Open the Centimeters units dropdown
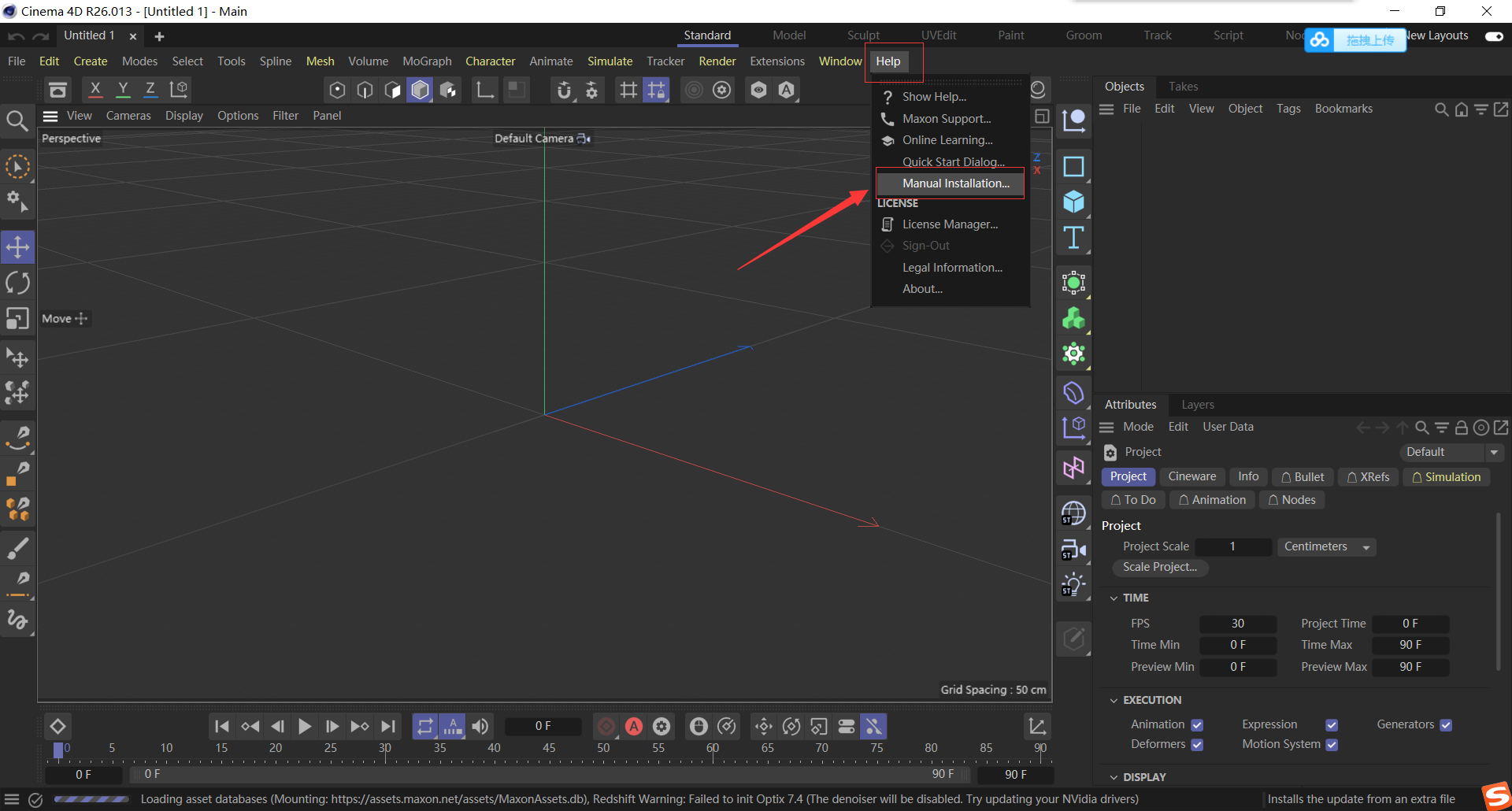 pos(1326,546)
